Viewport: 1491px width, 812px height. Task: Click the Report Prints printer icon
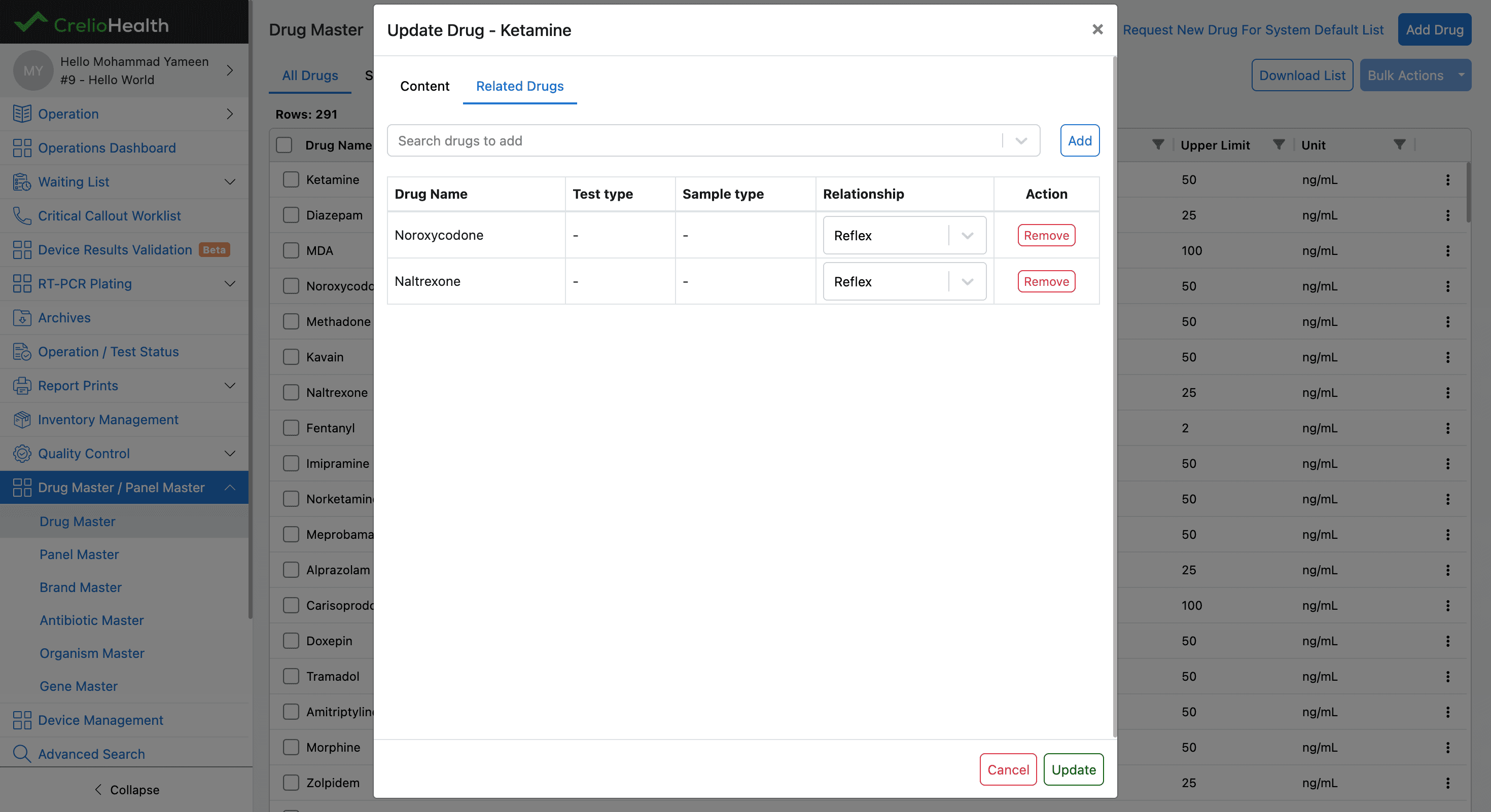tap(22, 386)
